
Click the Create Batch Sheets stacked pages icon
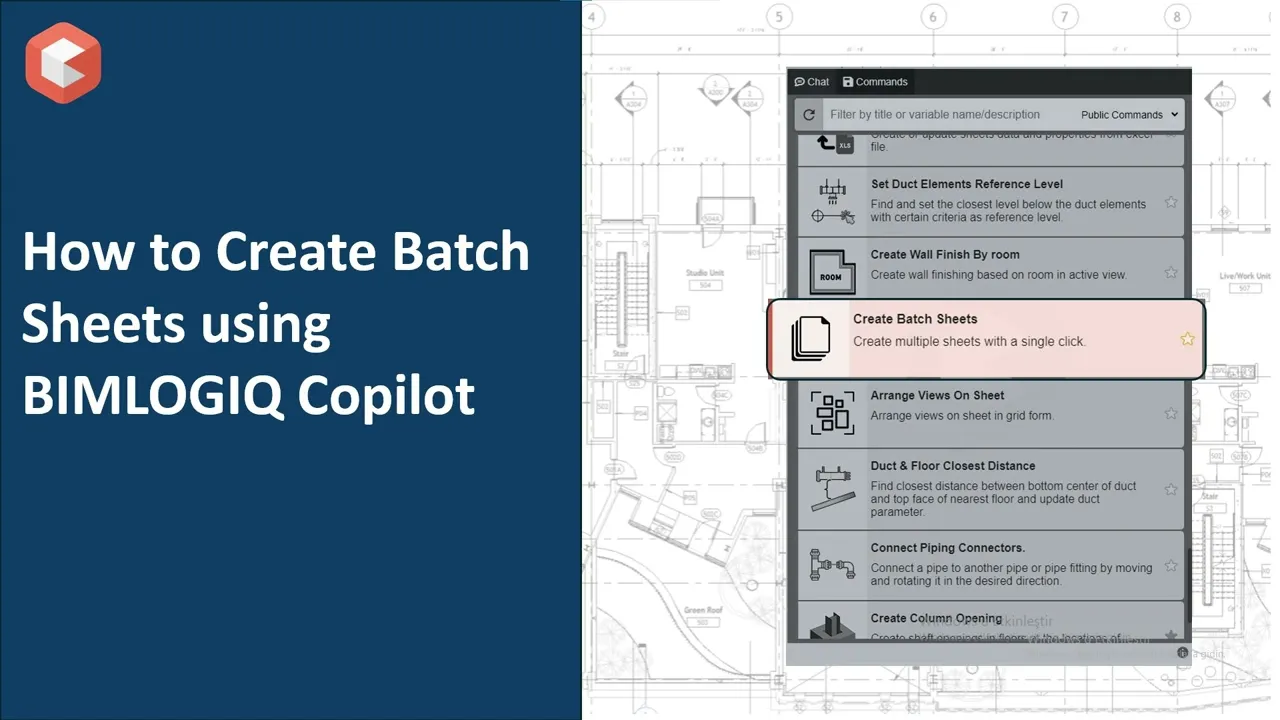pyautogui.click(x=811, y=338)
